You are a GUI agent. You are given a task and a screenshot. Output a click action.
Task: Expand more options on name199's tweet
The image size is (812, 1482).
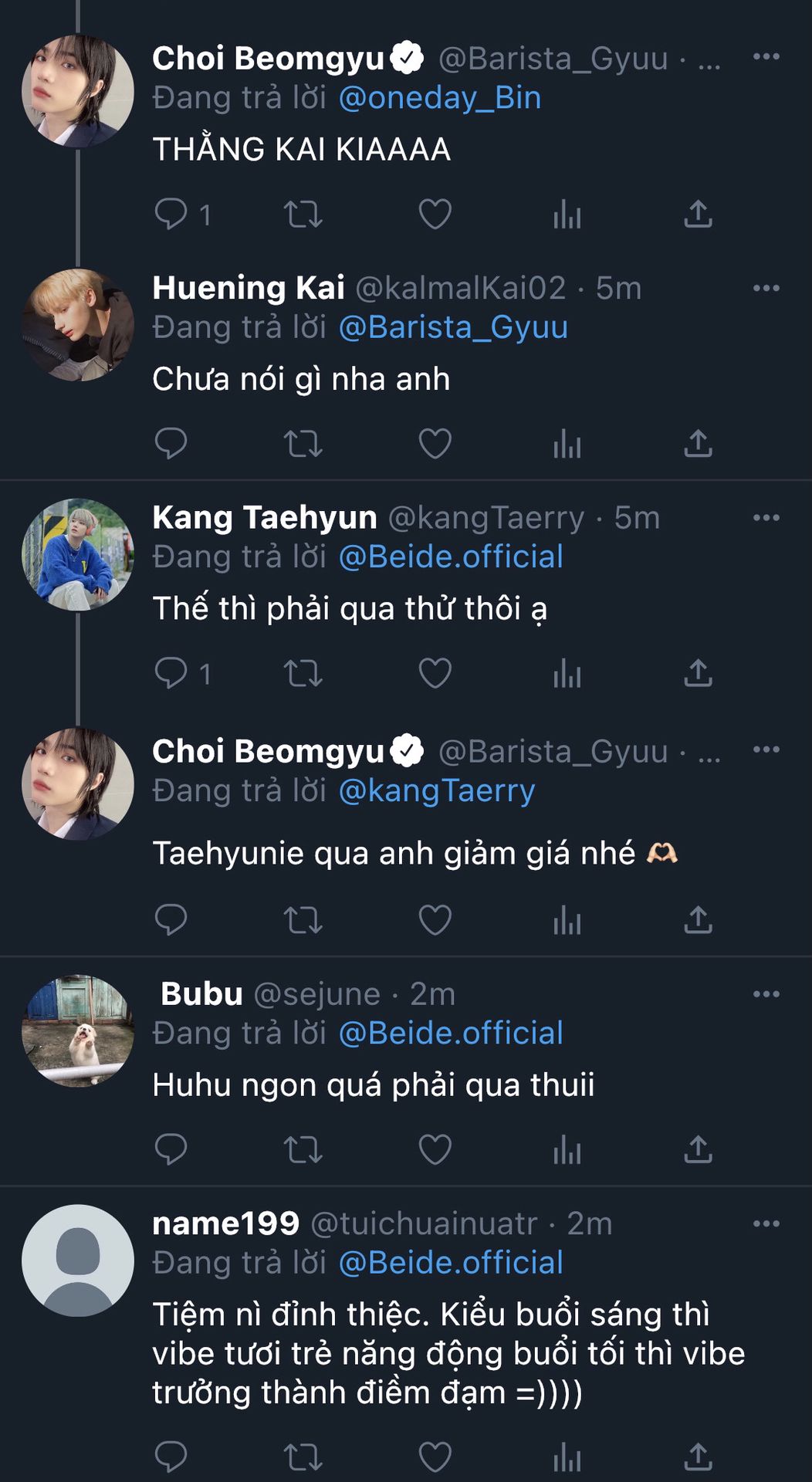pyautogui.click(x=766, y=1223)
